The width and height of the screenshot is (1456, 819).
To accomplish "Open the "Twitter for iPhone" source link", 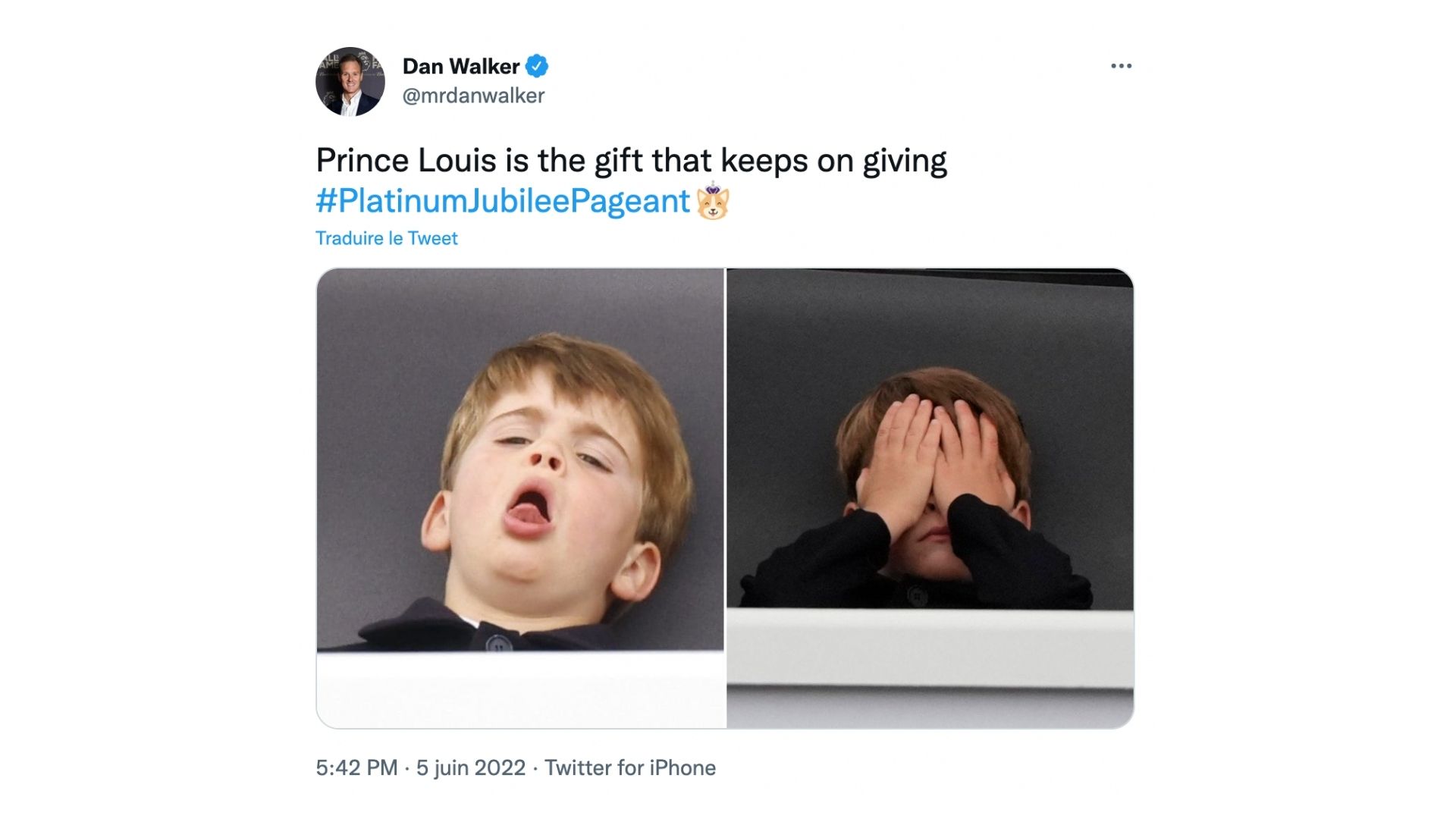I will click(630, 768).
